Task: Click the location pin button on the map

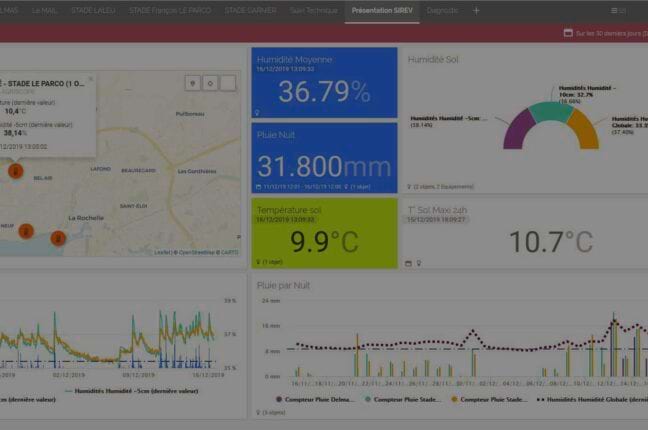Action: click(192, 83)
